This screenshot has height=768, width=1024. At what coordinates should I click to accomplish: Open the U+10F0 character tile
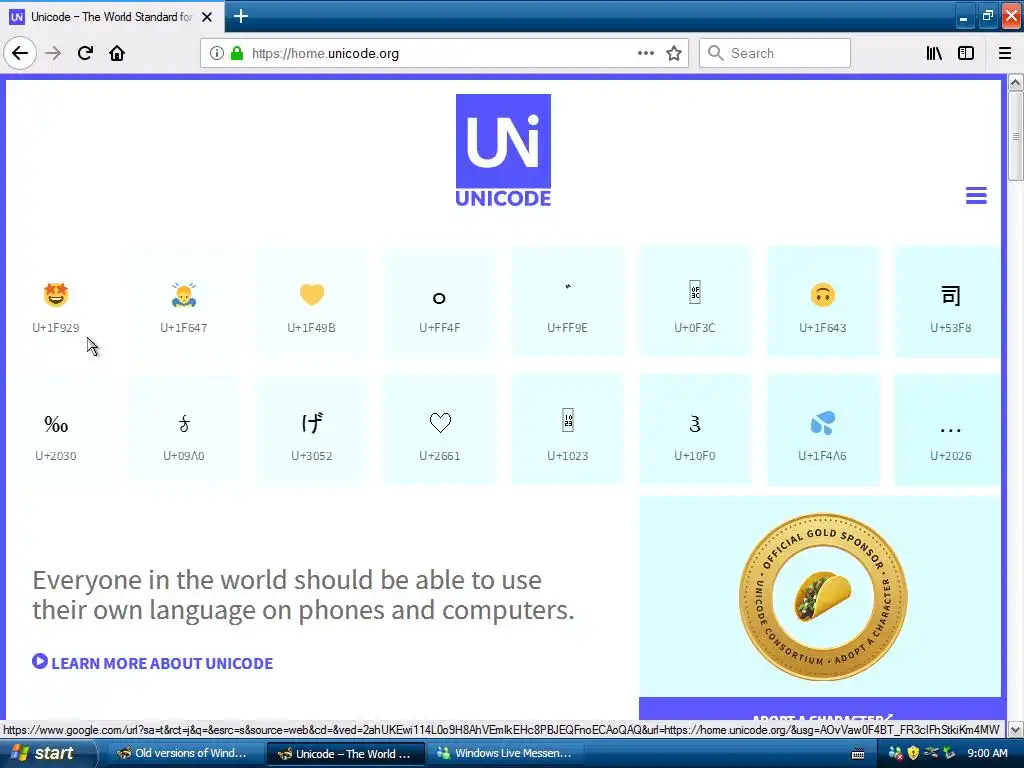point(695,430)
